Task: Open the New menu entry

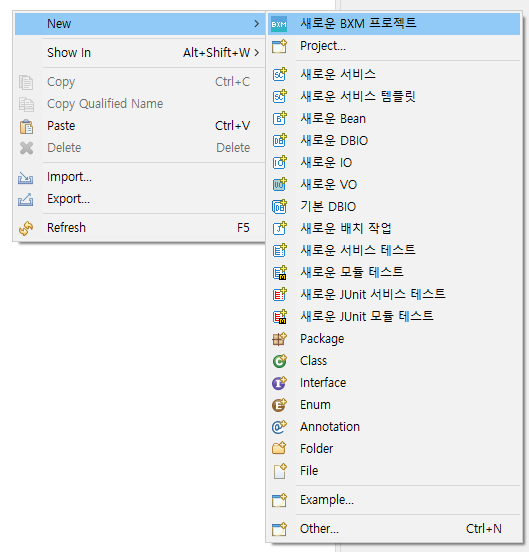Action: (x=140, y=24)
